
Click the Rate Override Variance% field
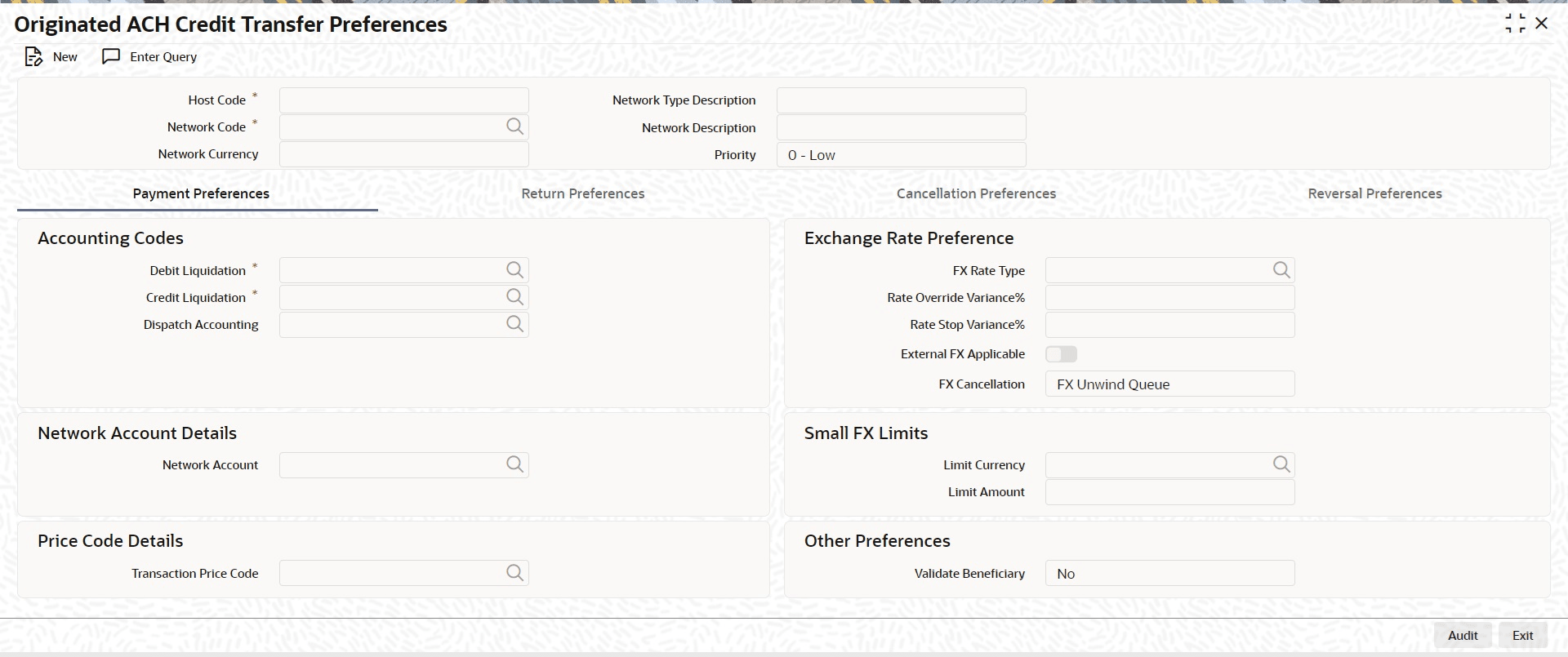pyautogui.click(x=1169, y=298)
